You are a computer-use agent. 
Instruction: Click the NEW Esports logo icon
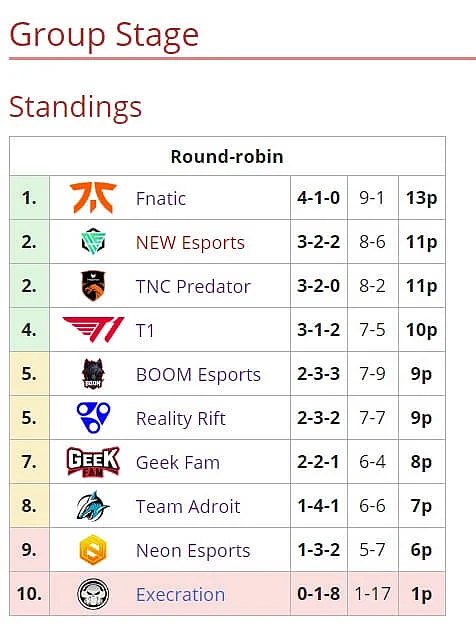[x=93, y=241]
